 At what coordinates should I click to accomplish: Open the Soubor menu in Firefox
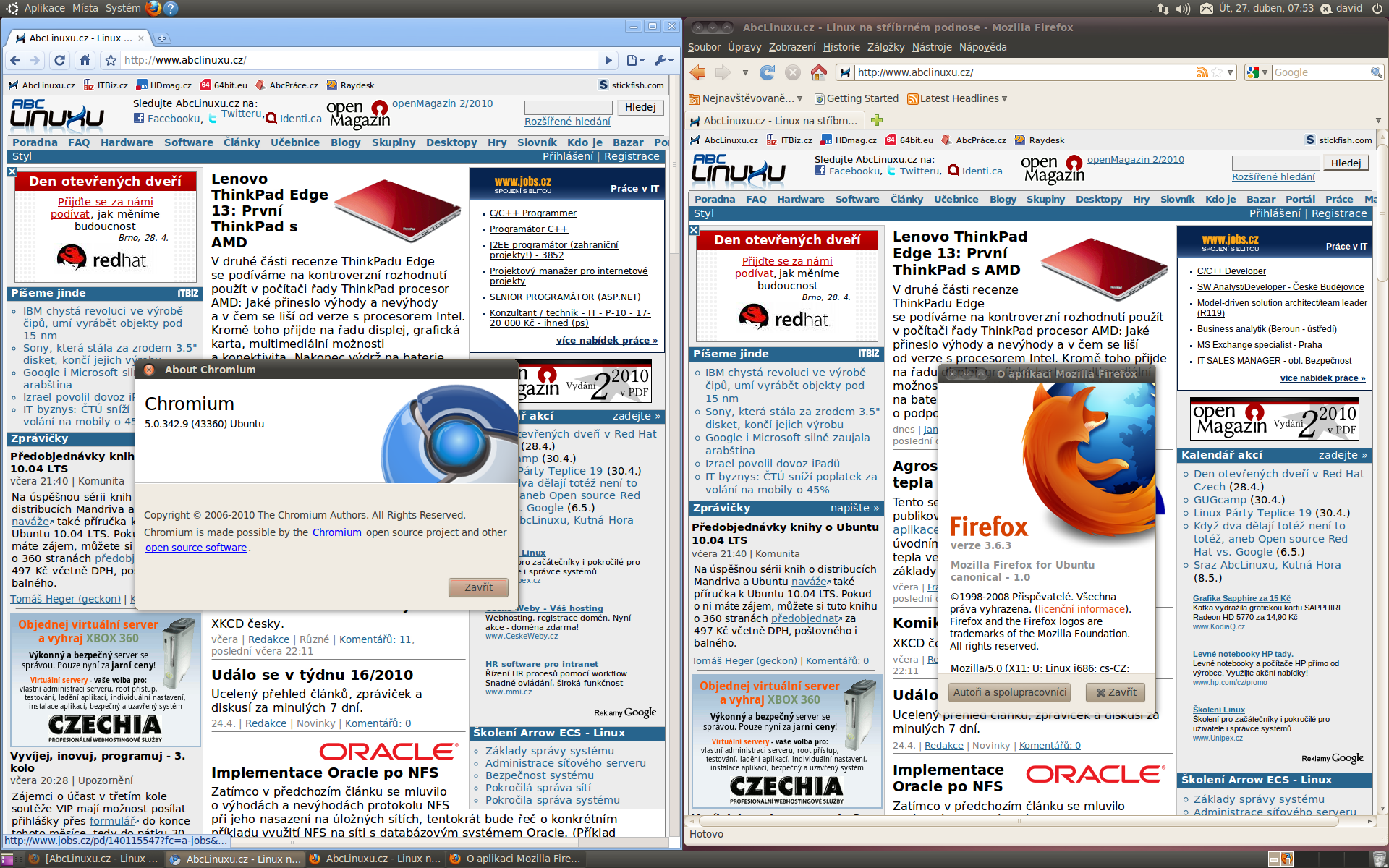704,47
